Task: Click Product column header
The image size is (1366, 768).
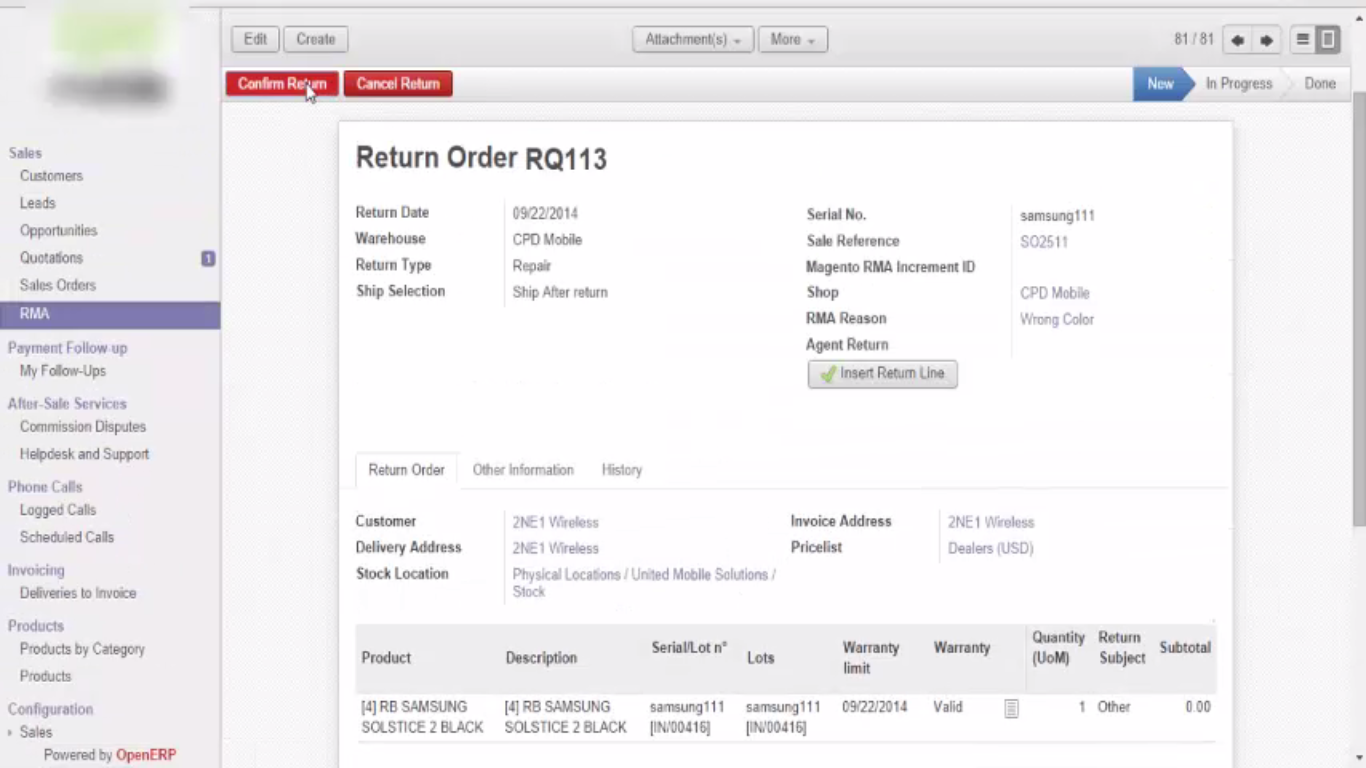Action: click(x=386, y=658)
